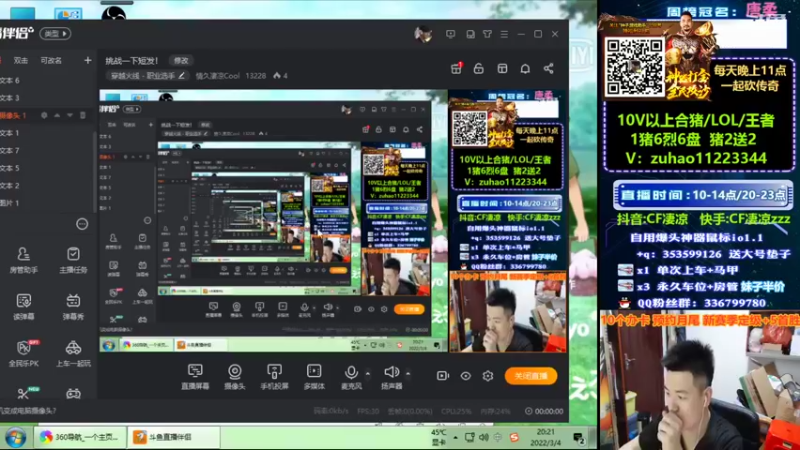Delete the 摄像头 1 source

click(x=83, y=115)
